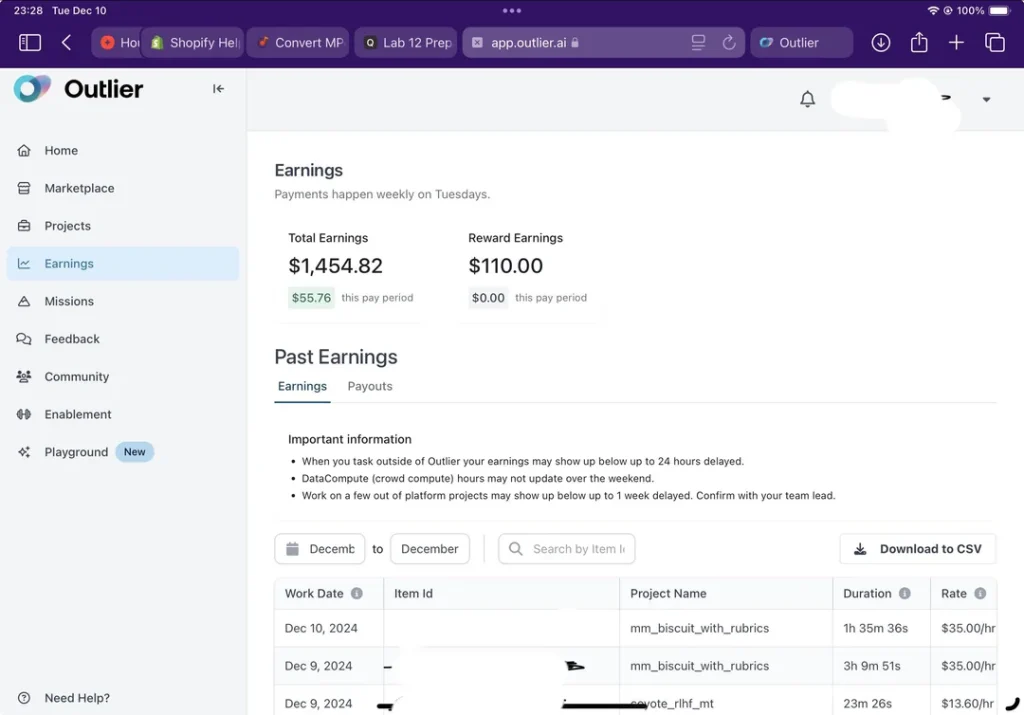1024x715 pixels.
Task: Expand the account profile dropdown arrow
Action: [986, 99]
